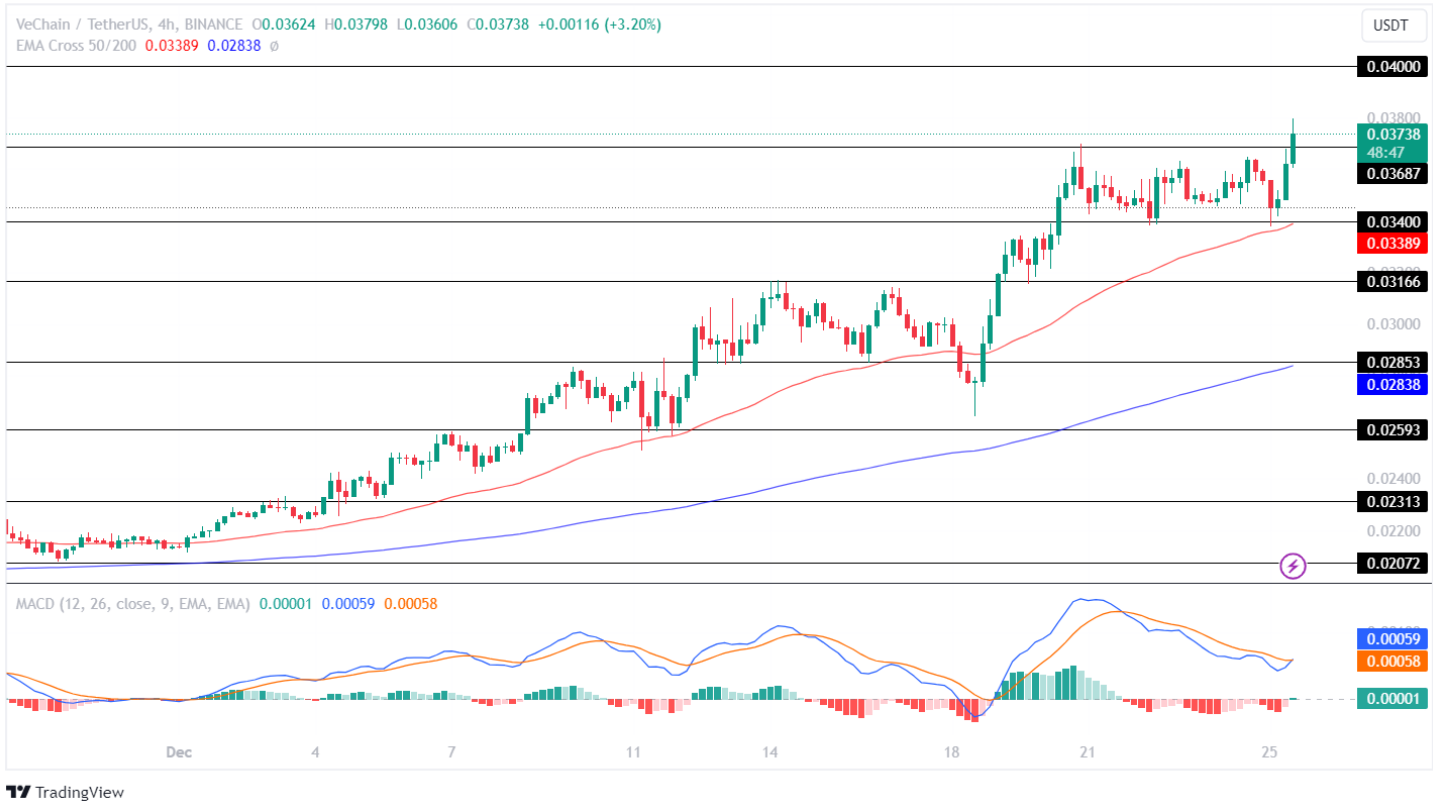Click the red EMA 0.03389 axis label
1437x803 pixels.
(1391, 243)
